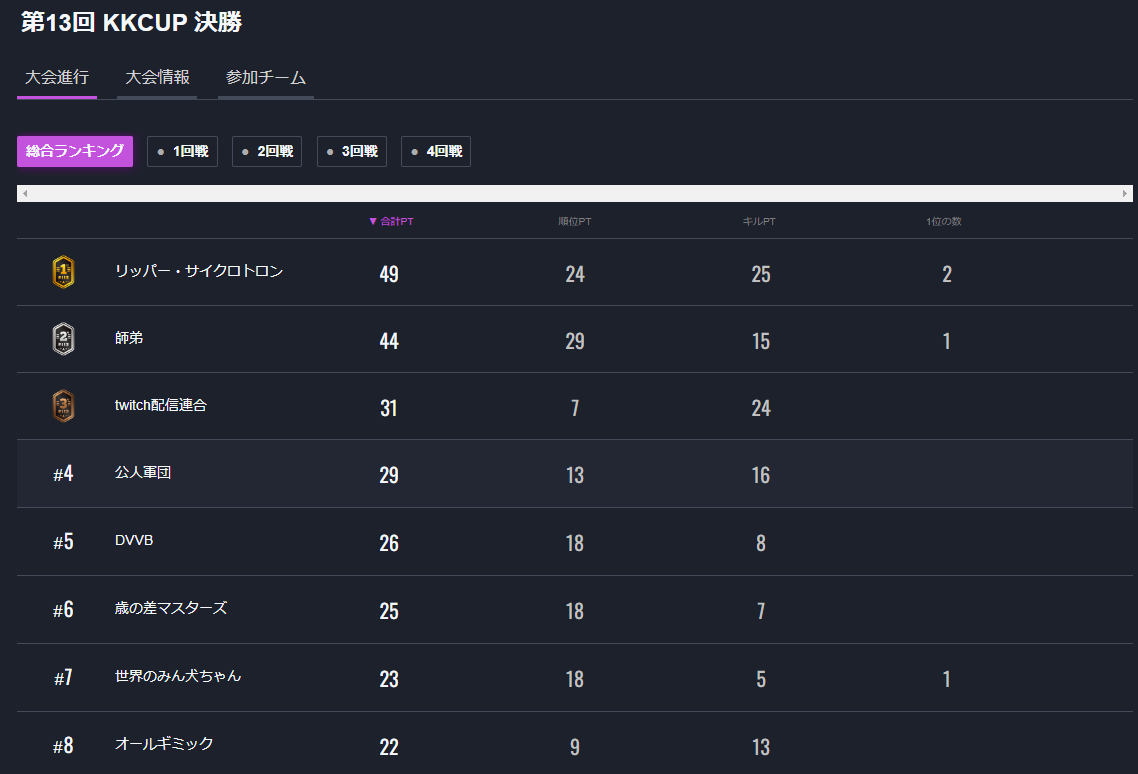
Task: Select team 世界のみん犬ちゃん
Action: pyautogui.click(x=178, y=676)
